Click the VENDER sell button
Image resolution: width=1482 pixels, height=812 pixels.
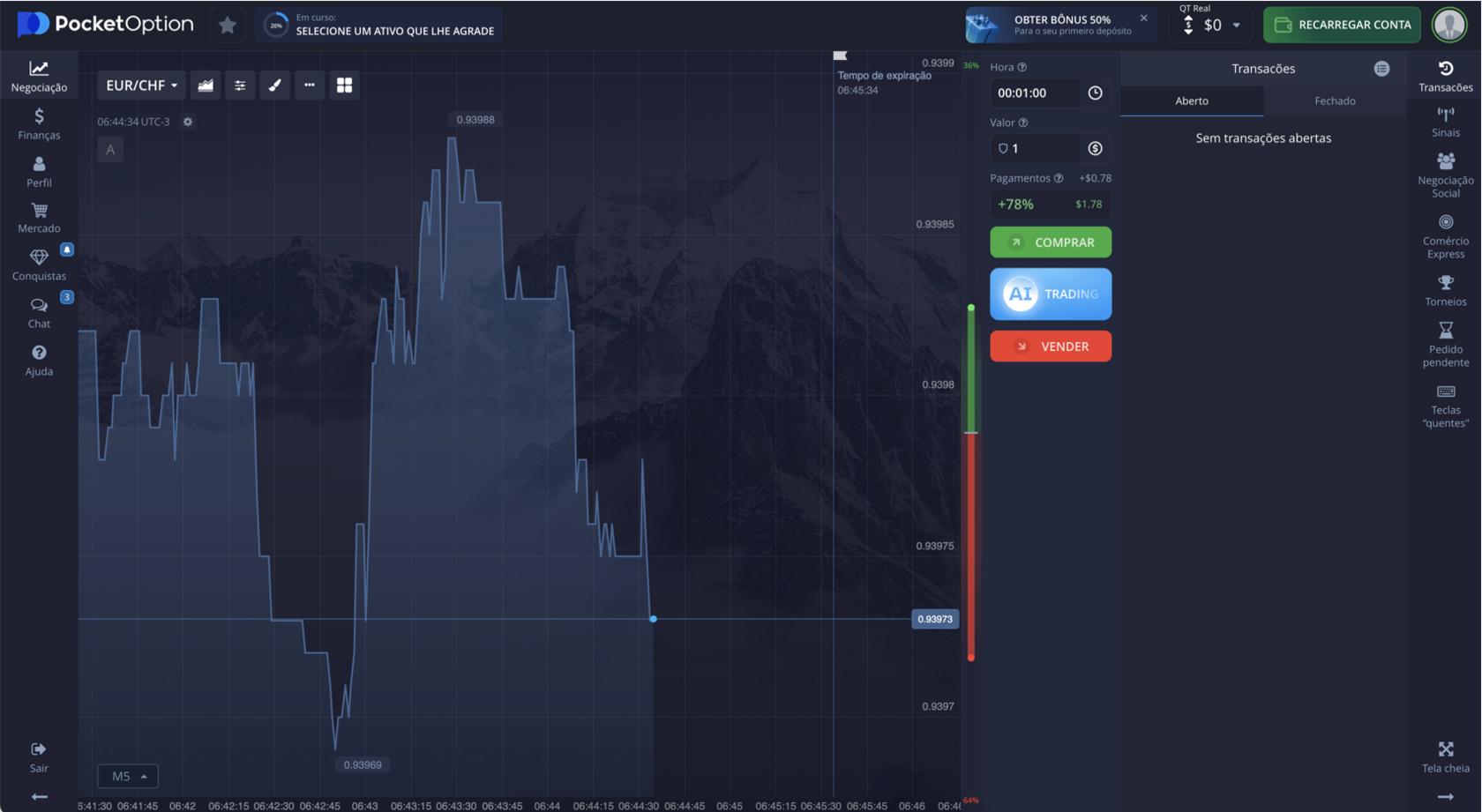click(1051, 346)
